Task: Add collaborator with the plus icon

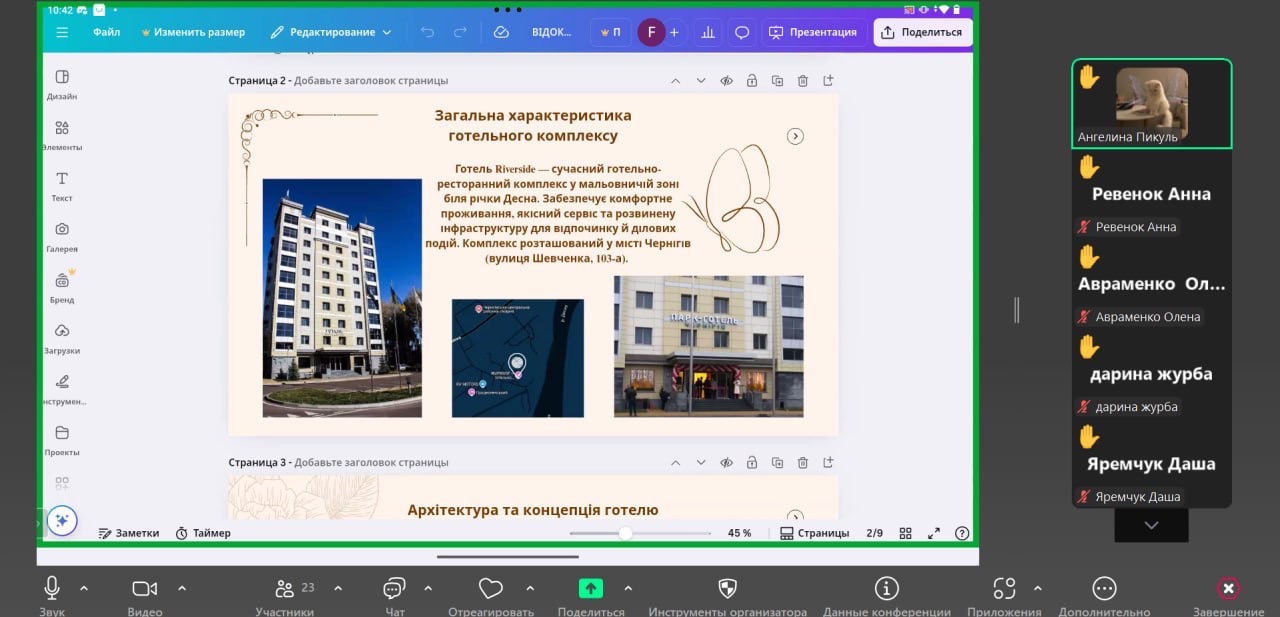Action: click(x=674, y=32)
